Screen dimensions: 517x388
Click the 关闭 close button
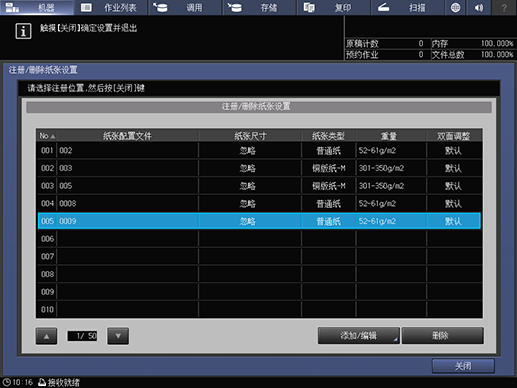tap(463, 366)
